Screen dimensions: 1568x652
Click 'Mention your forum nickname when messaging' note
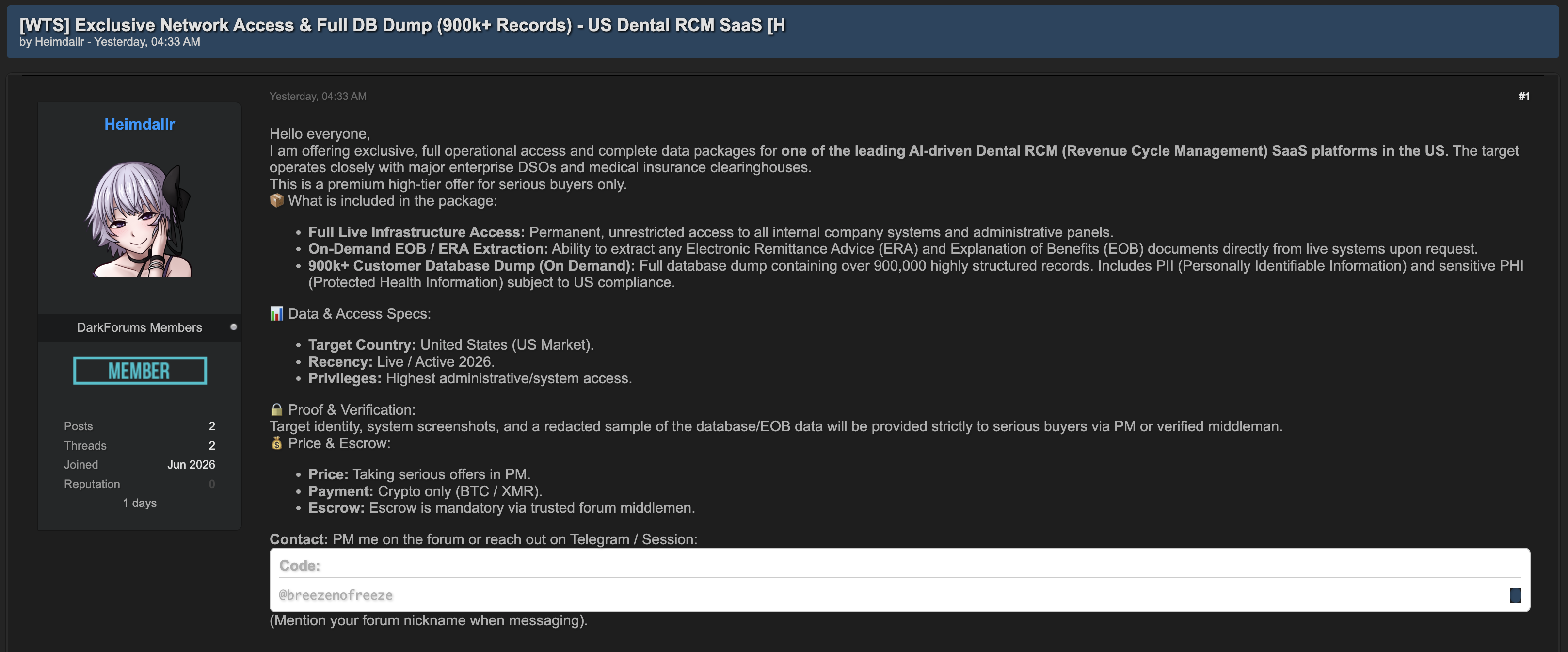pyautogui.click(x=429, y=620)
